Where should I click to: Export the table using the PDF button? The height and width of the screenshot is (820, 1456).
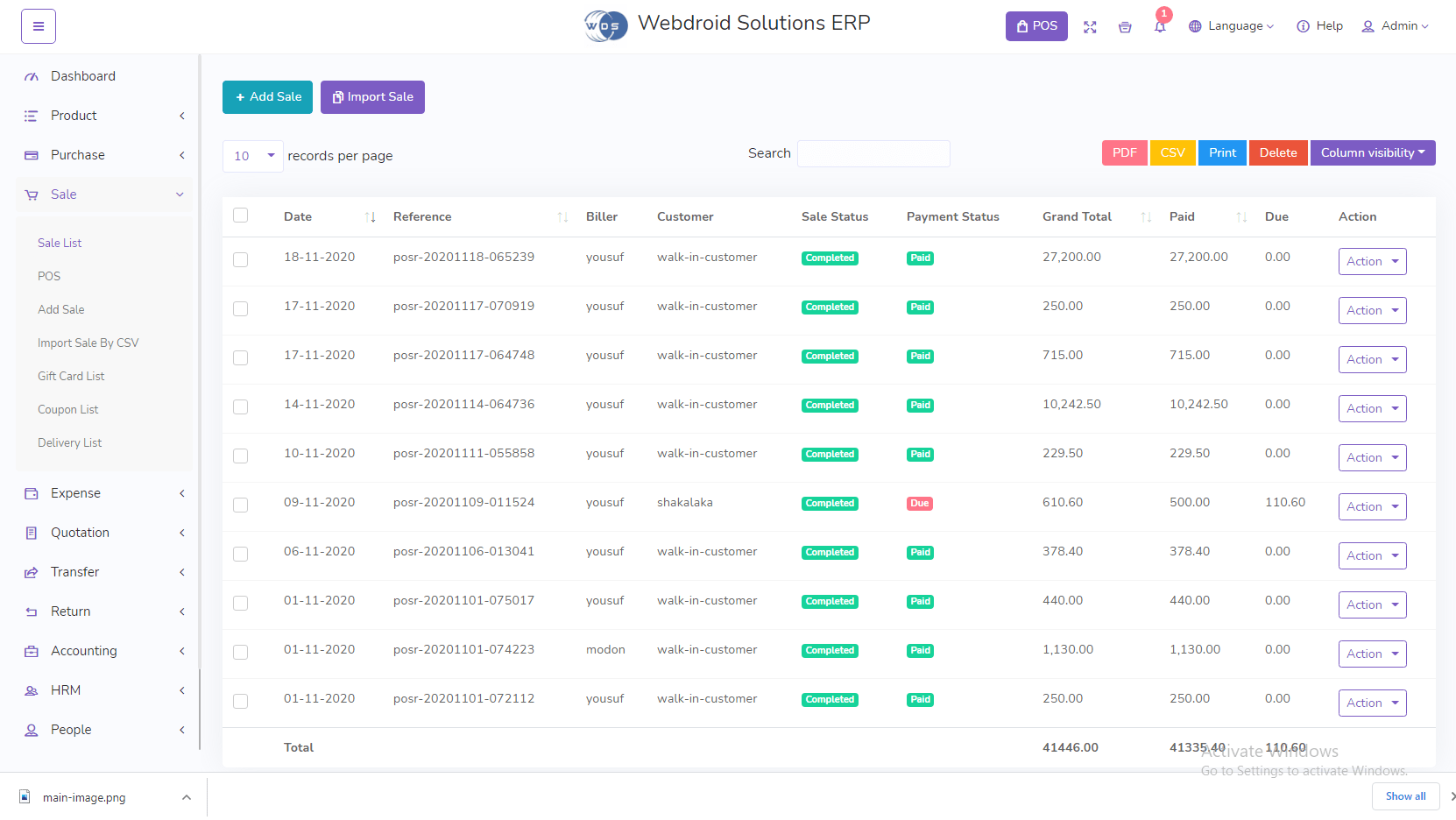click(1124, 153)
